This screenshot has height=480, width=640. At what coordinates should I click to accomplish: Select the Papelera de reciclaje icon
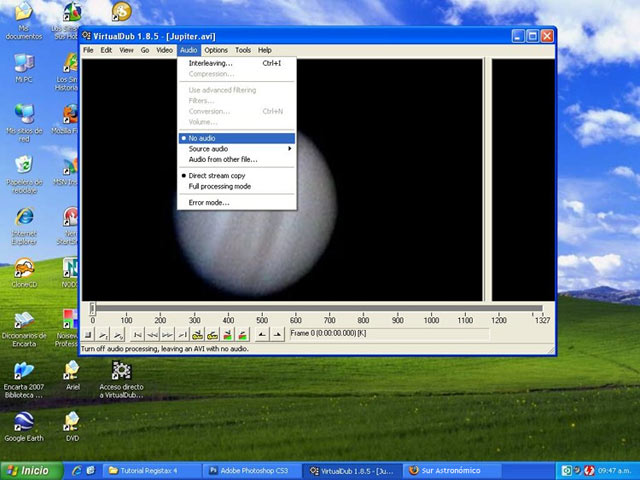(23, 166)
